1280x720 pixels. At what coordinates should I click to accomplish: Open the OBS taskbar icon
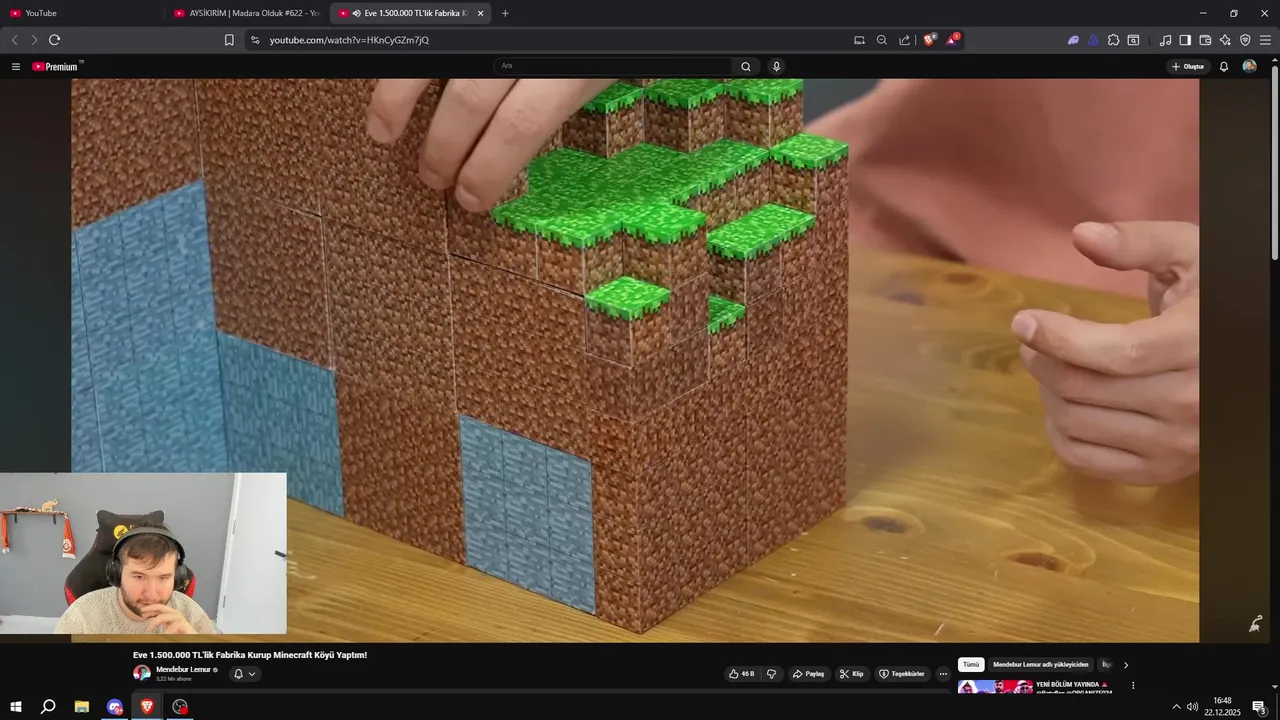coord(180,707)
